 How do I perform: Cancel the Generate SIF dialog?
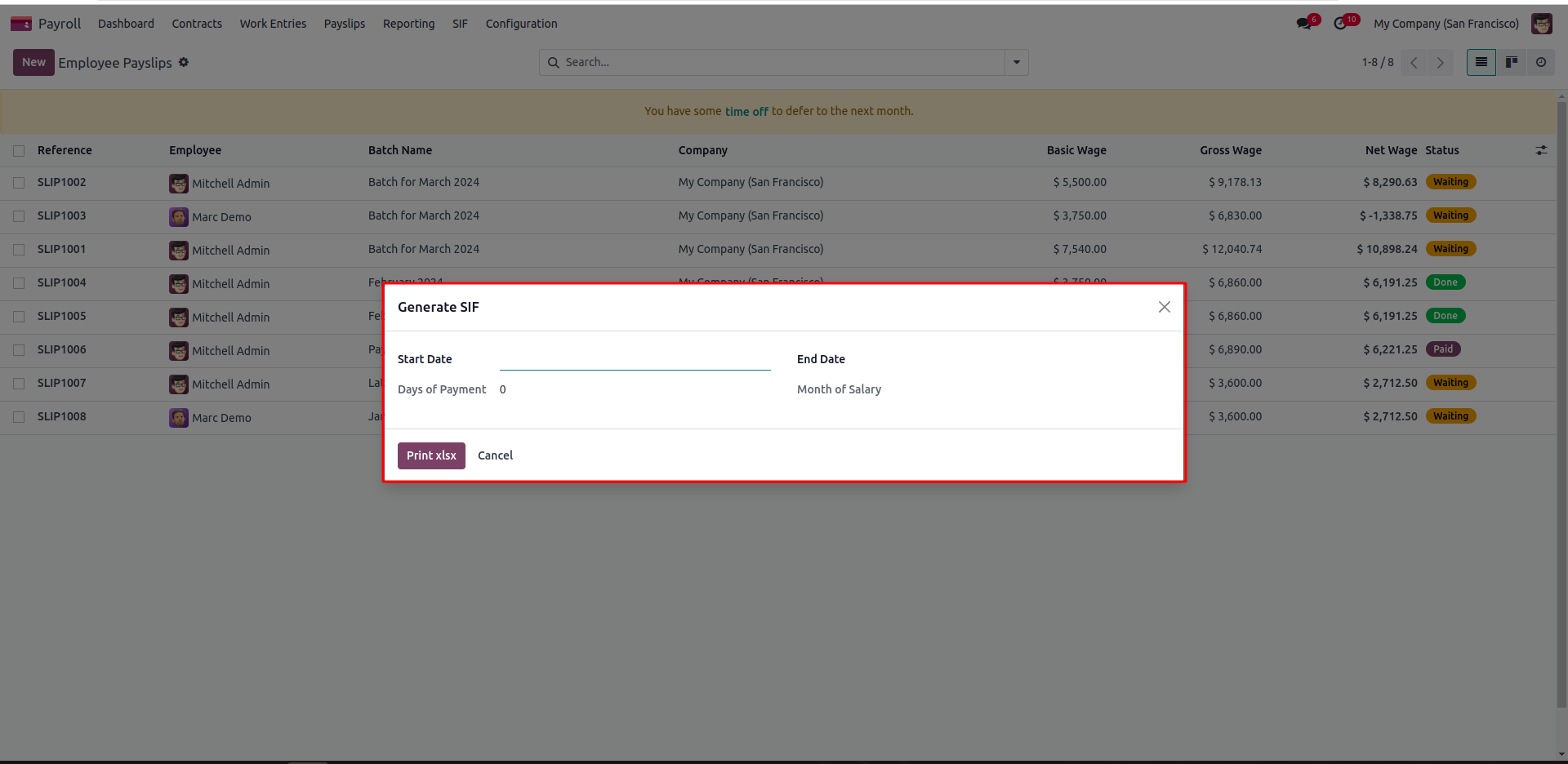coord(495,455)
